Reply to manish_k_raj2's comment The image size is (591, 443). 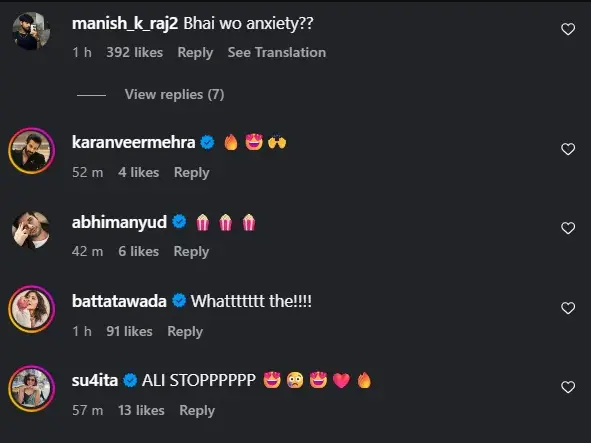coord(195,52)
